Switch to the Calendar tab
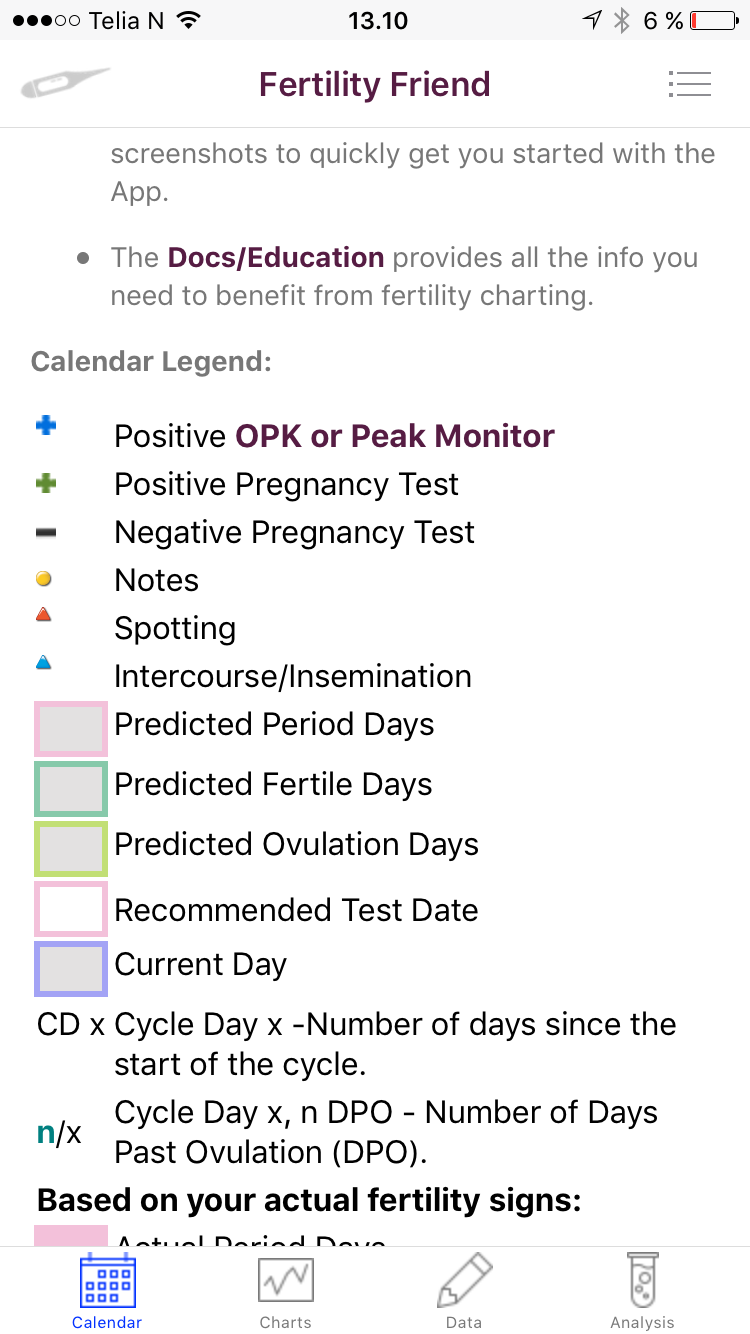The width and height of the screenshot is (750, 1334). click(107, 1291)
